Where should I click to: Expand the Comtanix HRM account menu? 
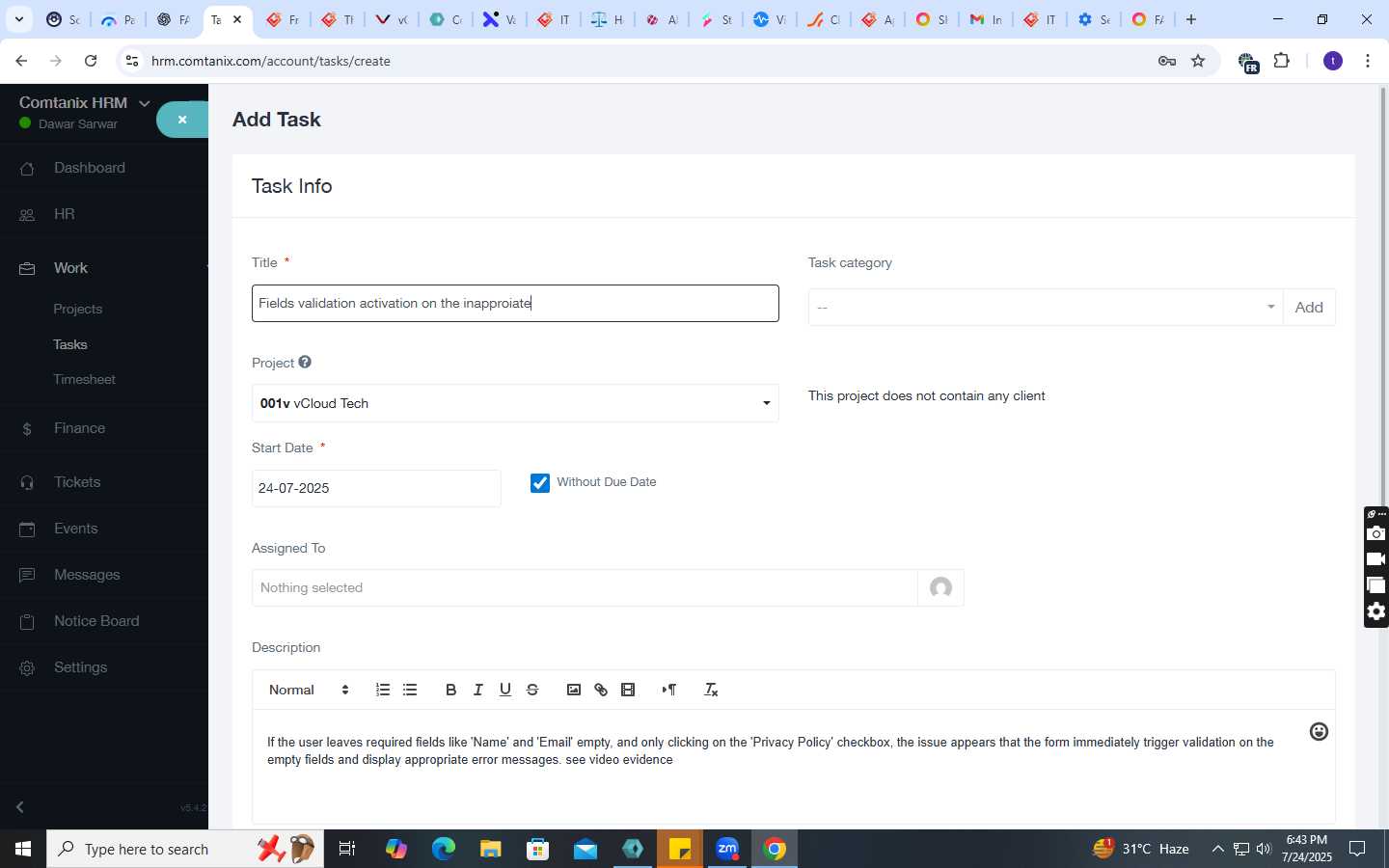coord(145,103)
